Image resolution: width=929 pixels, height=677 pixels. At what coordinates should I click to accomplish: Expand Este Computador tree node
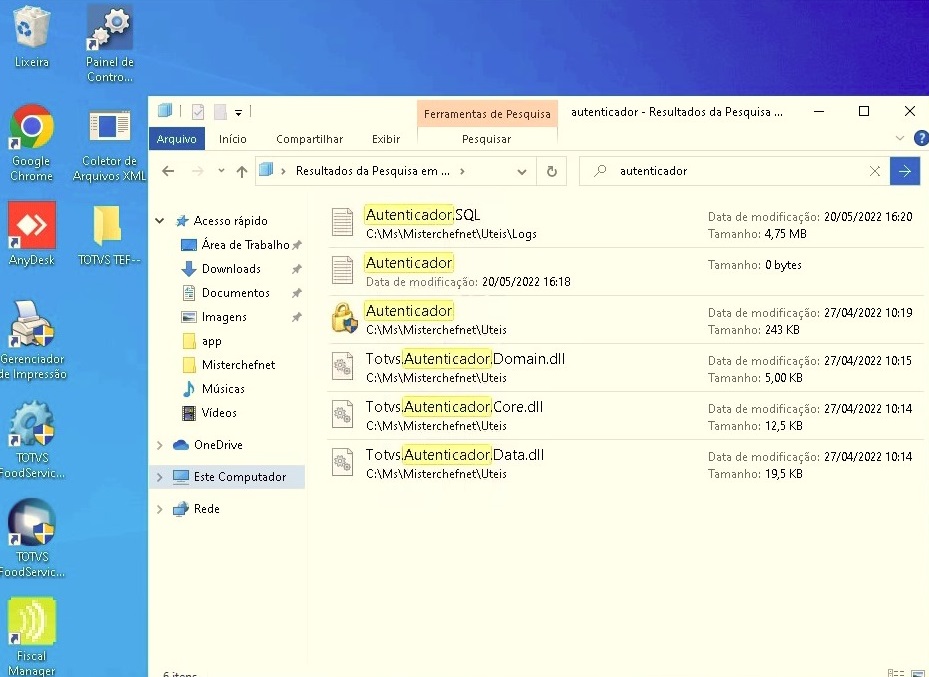159,477
